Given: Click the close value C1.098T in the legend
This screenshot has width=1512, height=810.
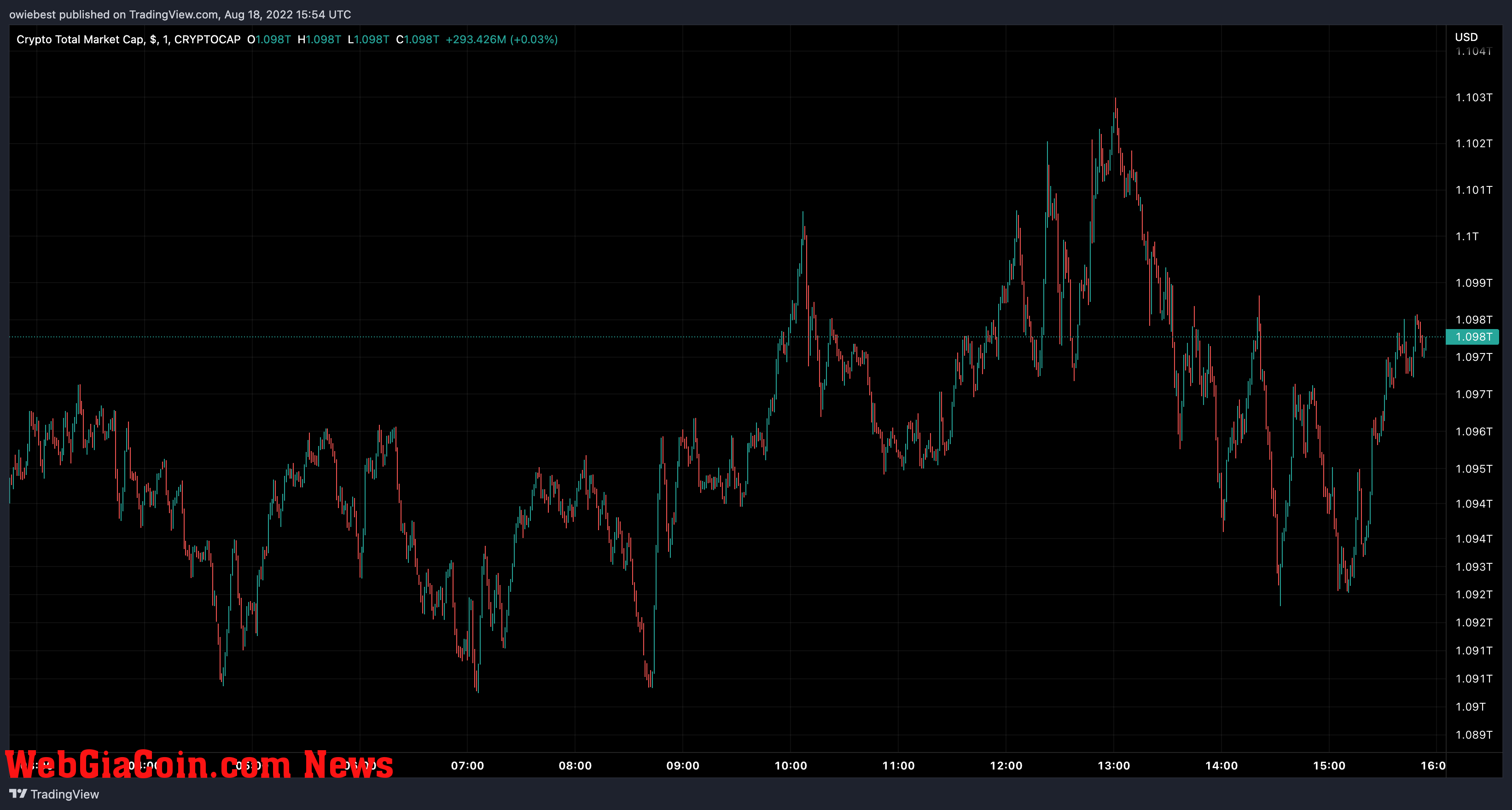Looking at the screenshot, I should click(417, 39).
